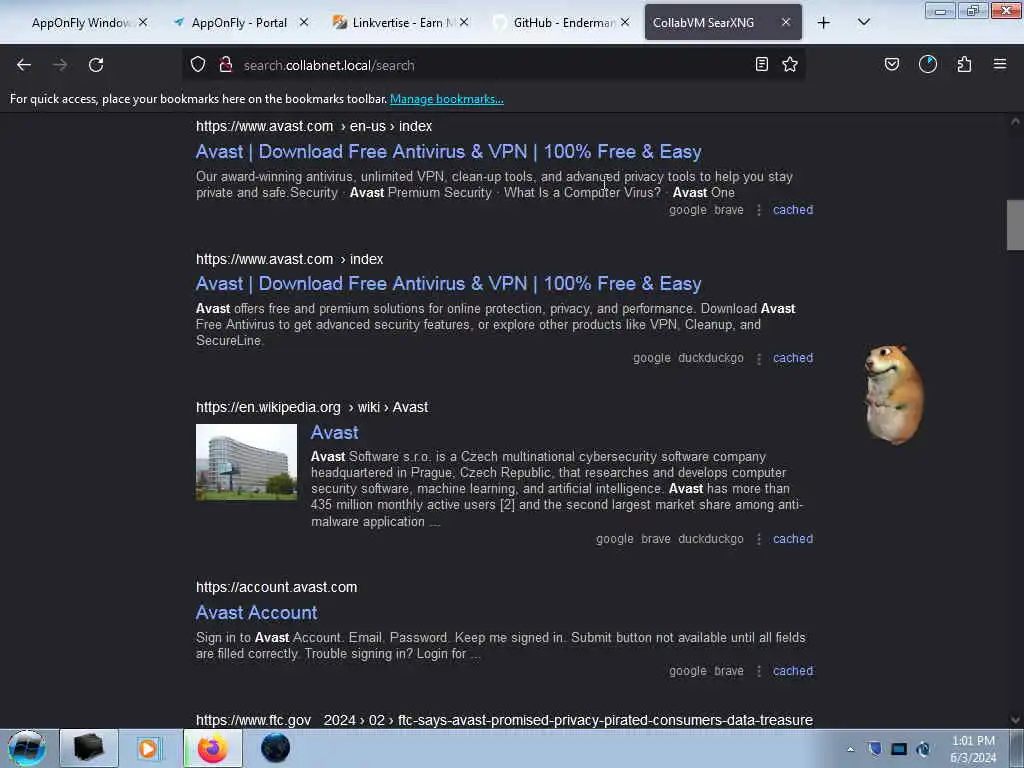Click the insecure lock icon in address bar
The height and width of the screenshot is (768, 1024).
tap(226, 65)
